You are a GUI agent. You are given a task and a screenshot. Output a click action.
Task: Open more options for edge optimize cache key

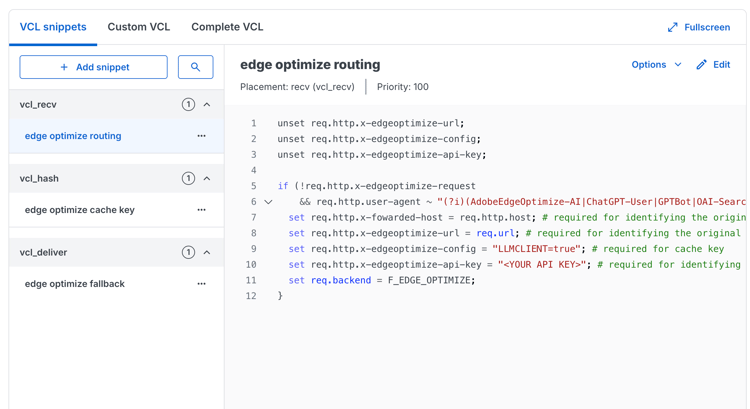point(202,210)
